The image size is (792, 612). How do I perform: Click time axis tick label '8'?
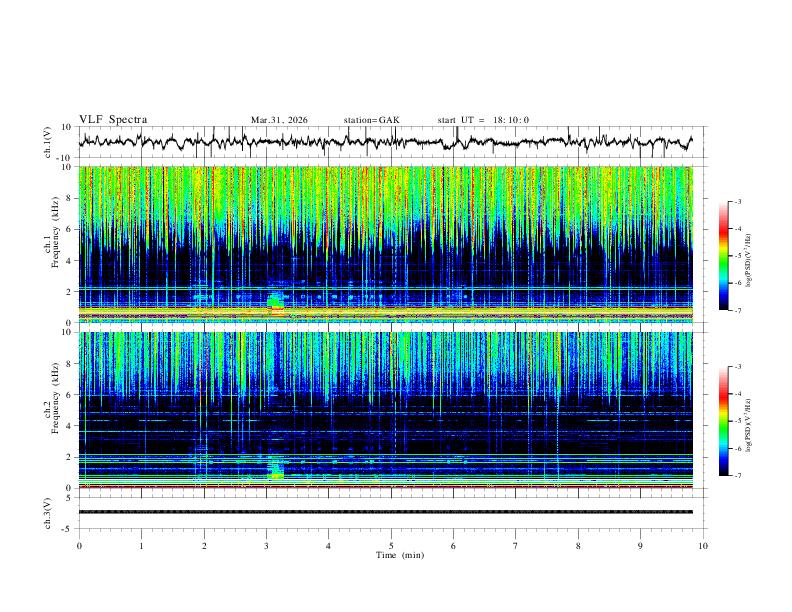(578, 546)
